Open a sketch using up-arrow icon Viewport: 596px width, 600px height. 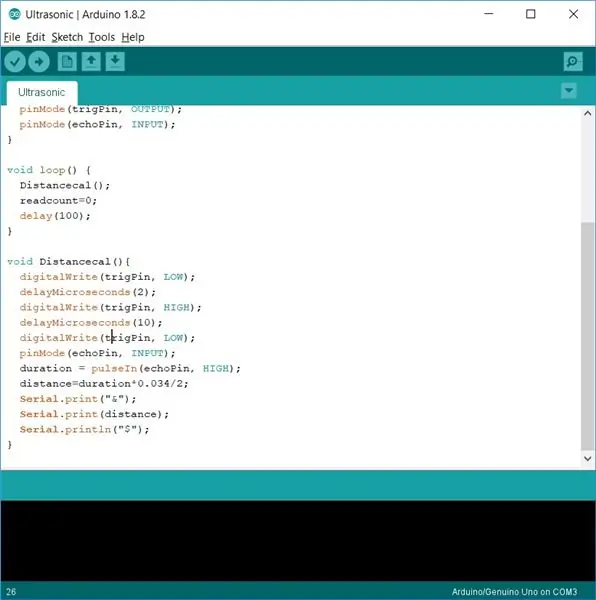(91, 61)
